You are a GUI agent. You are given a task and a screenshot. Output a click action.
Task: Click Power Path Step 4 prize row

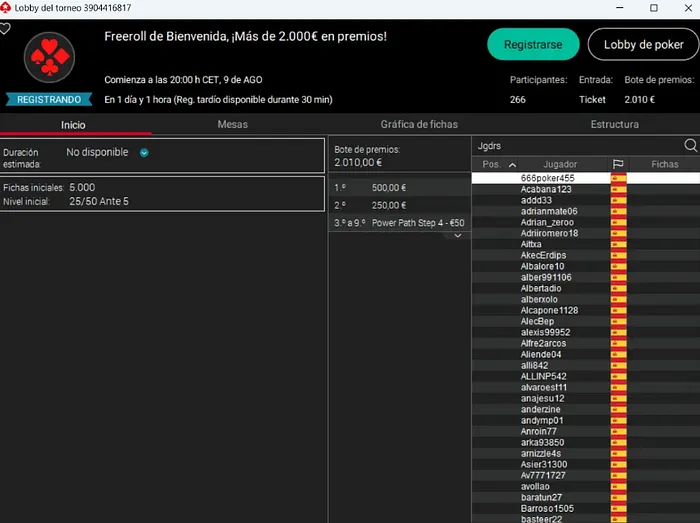(x=400, y=223)
